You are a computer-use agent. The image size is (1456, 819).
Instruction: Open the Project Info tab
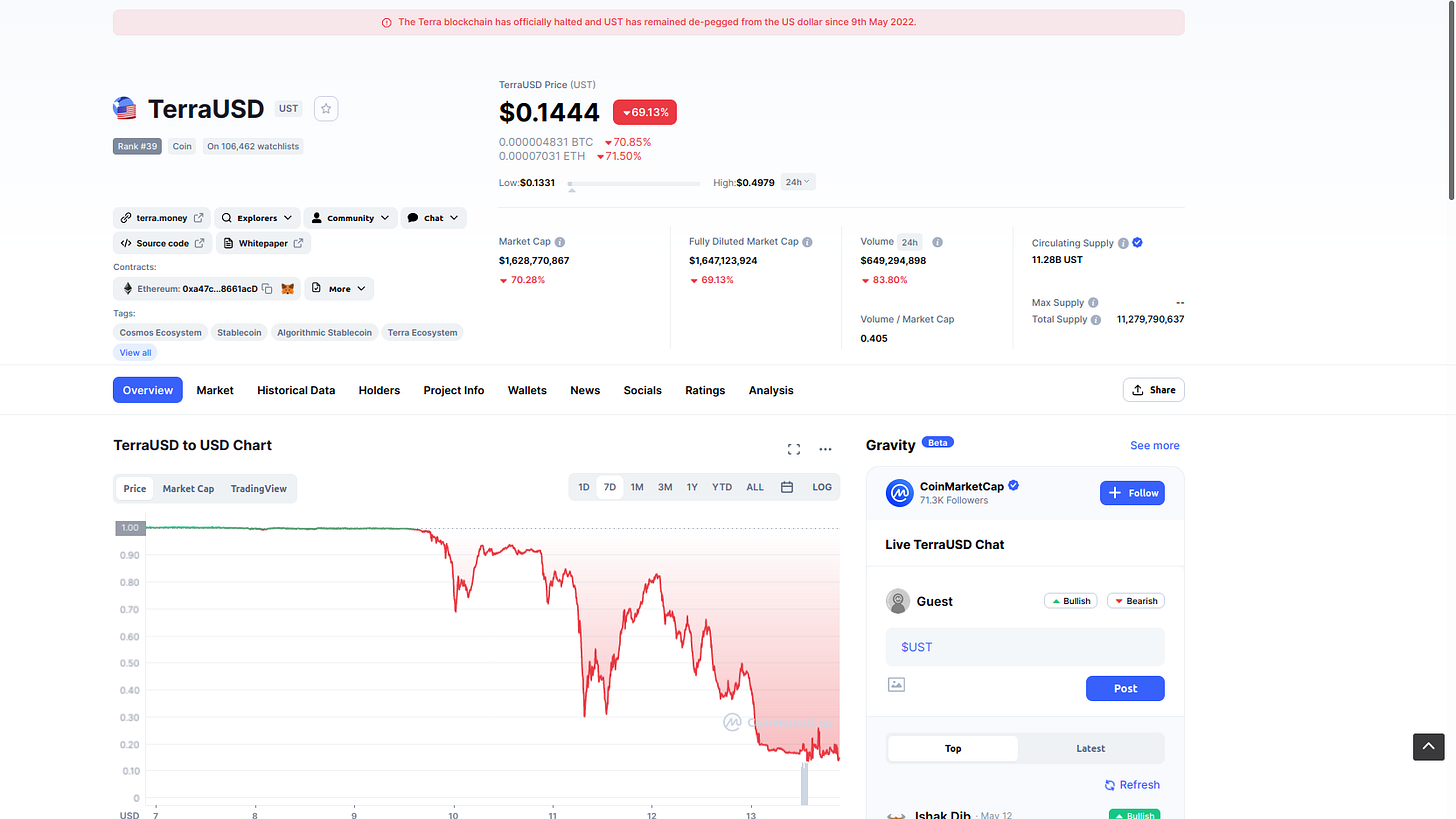454,390
